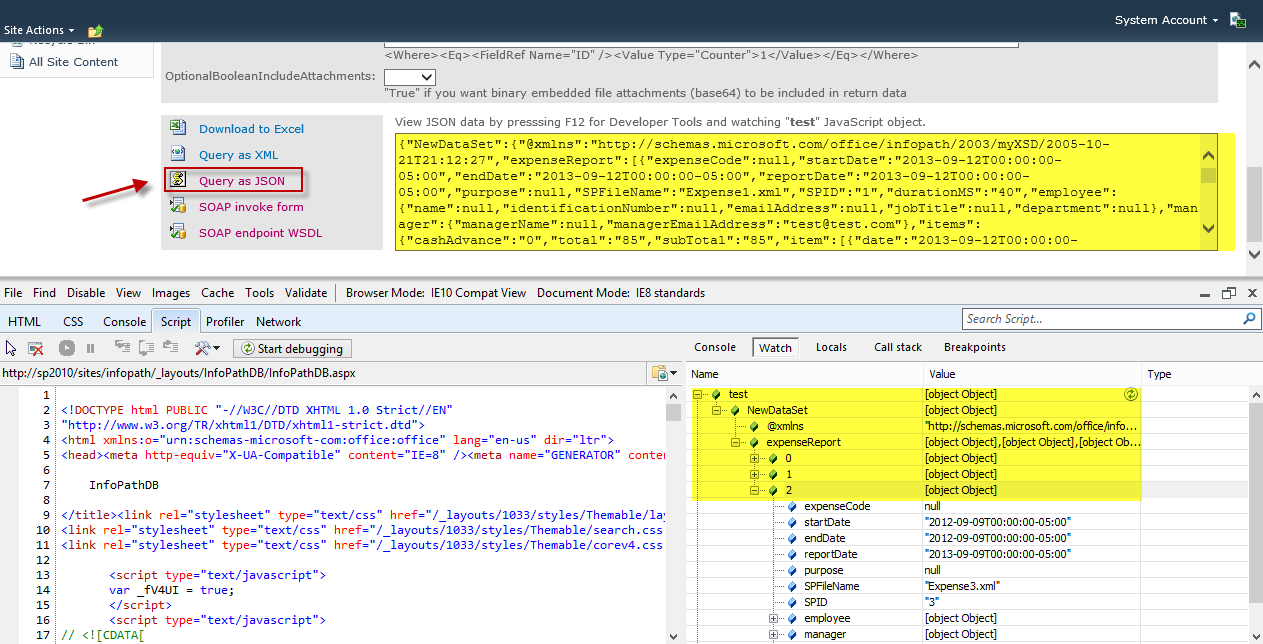Click the step out debugger icon
Image resolution: width=1263 pixels, height=644 pixels.
pyautogui.click(x=170, y=348)
